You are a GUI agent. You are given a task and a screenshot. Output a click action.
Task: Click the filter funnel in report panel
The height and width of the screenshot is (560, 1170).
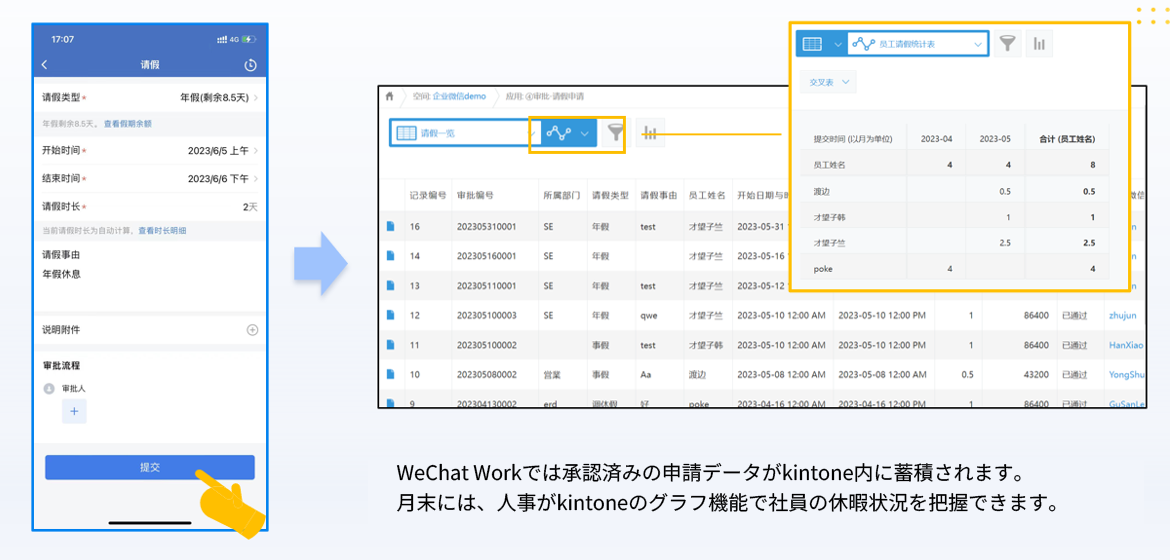click(x=1007, y=44)
